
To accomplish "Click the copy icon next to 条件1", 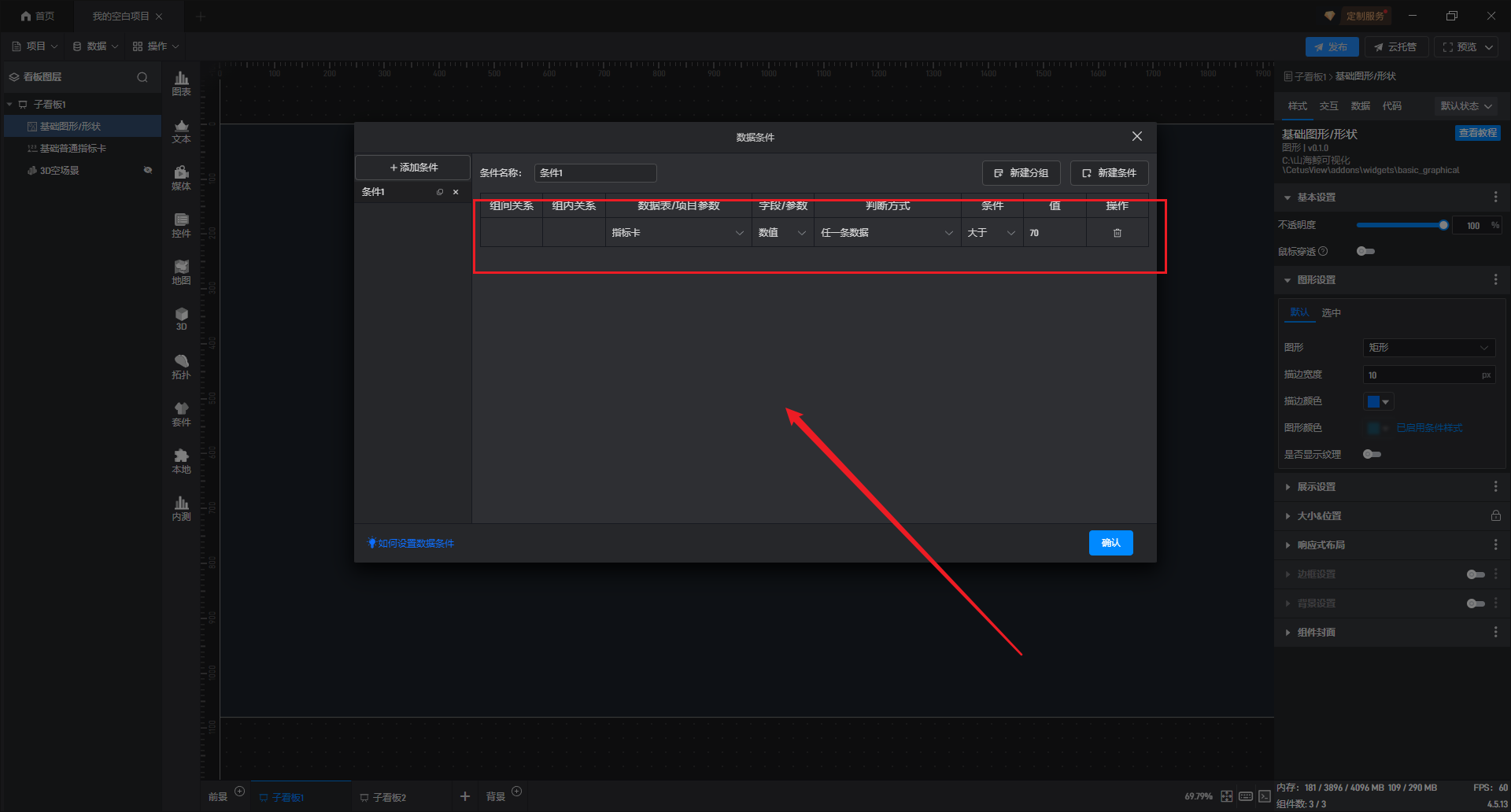I will point(440,192).
